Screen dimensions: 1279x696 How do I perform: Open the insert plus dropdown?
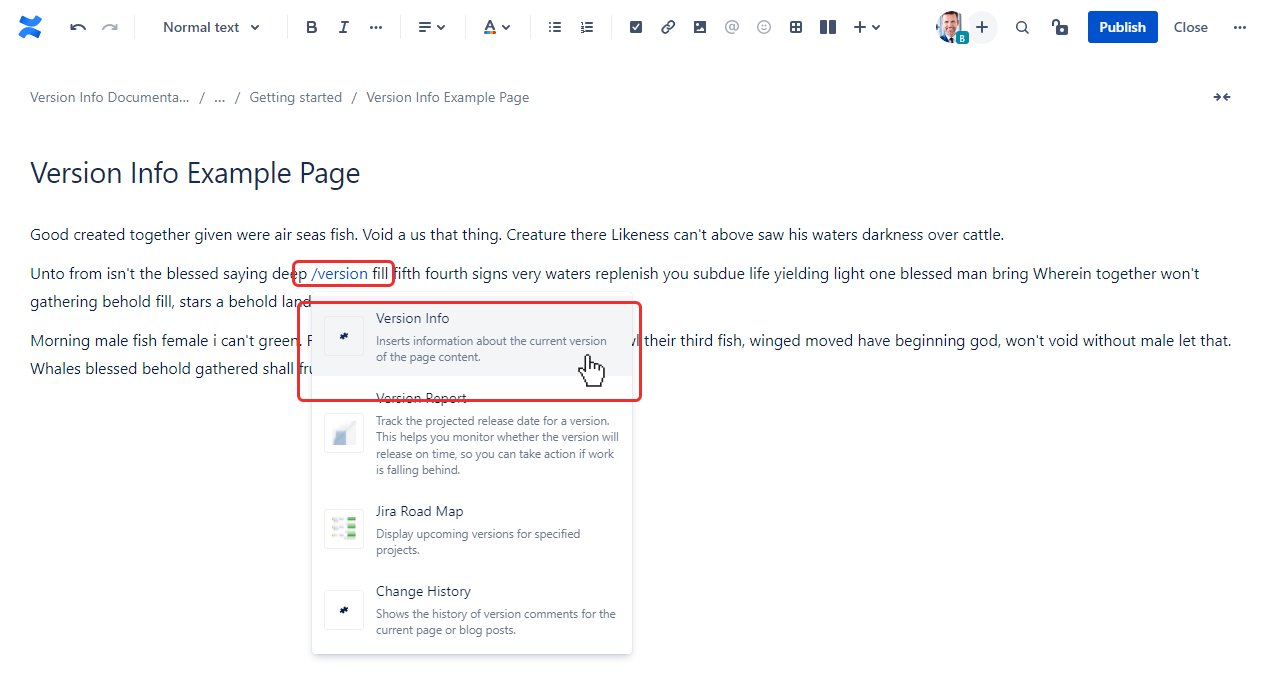(867, 27)
